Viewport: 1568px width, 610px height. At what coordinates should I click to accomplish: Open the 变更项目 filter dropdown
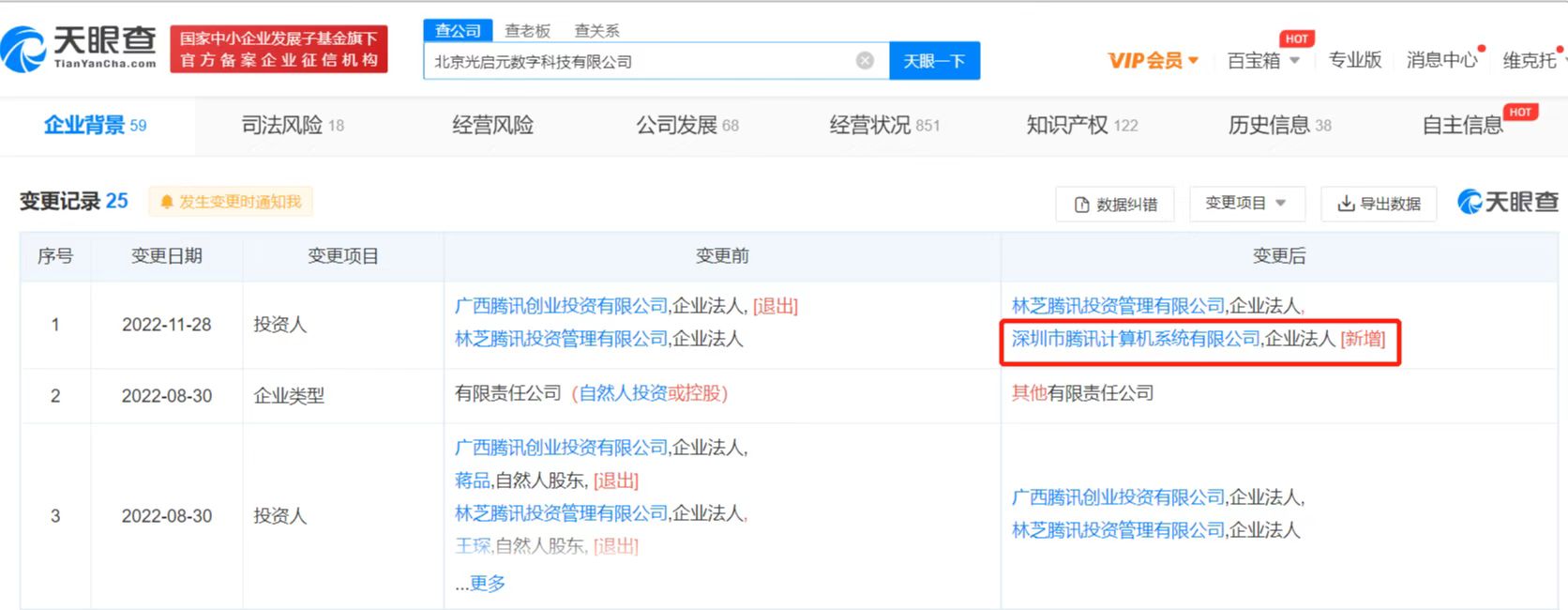[1246, 203]
